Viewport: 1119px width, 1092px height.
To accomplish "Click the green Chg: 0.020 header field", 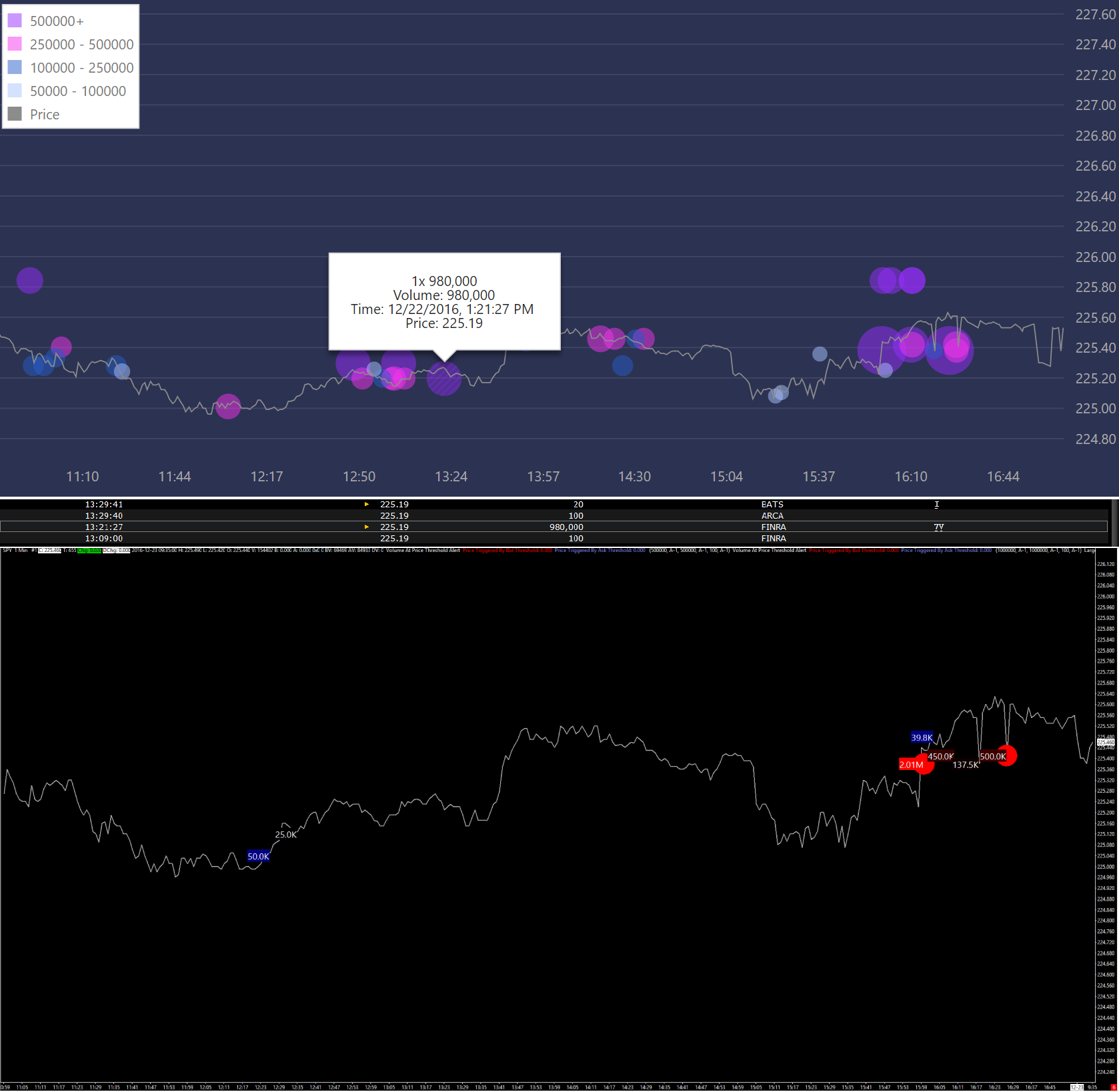I will coord(89,551).
